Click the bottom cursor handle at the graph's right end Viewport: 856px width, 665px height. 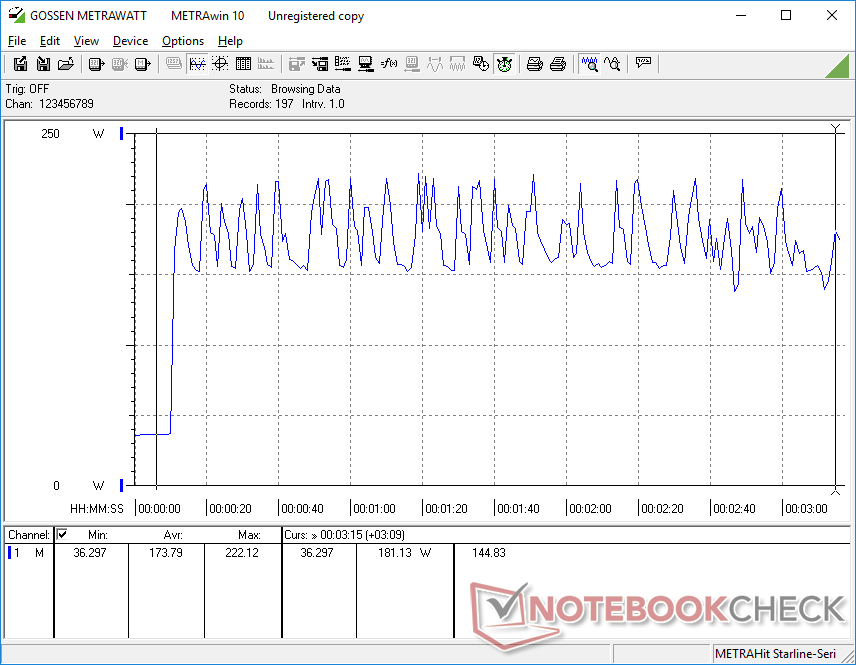[835, 491]
